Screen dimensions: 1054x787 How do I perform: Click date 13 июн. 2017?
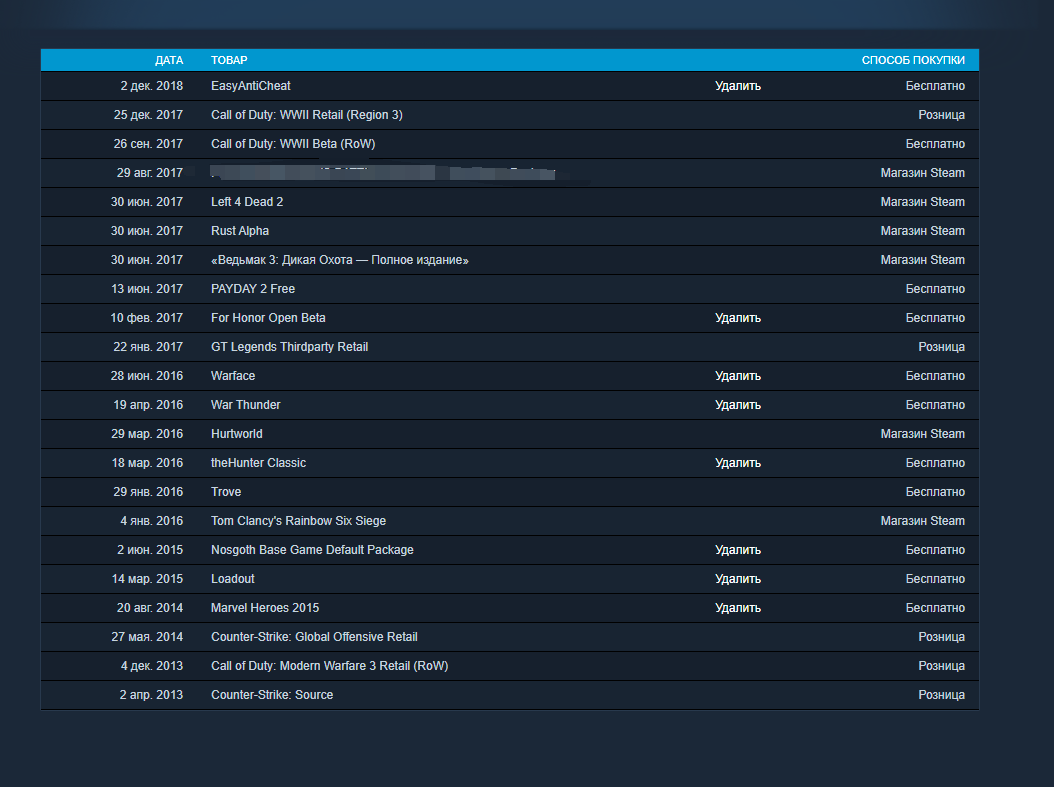point(147,289)
